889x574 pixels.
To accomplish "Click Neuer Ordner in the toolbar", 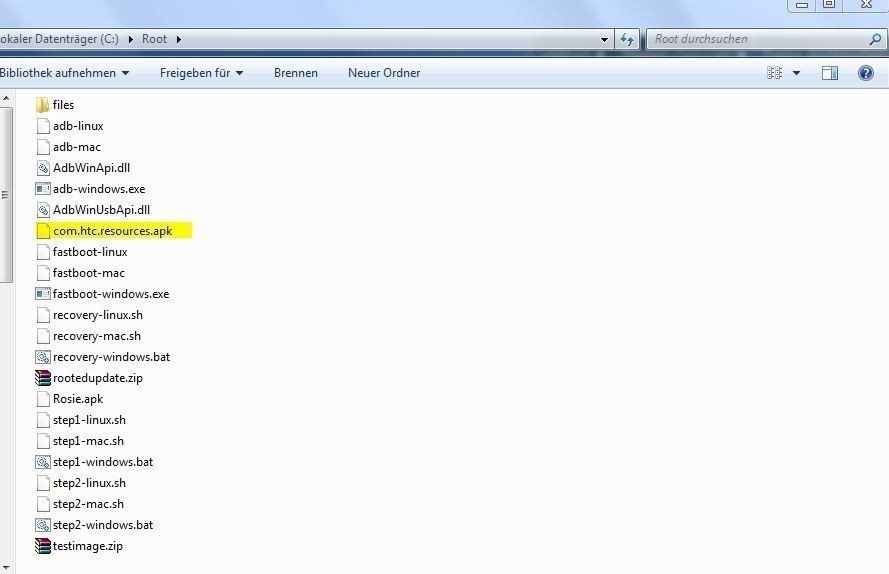I will pyautogui.click(x=384, y=73).
